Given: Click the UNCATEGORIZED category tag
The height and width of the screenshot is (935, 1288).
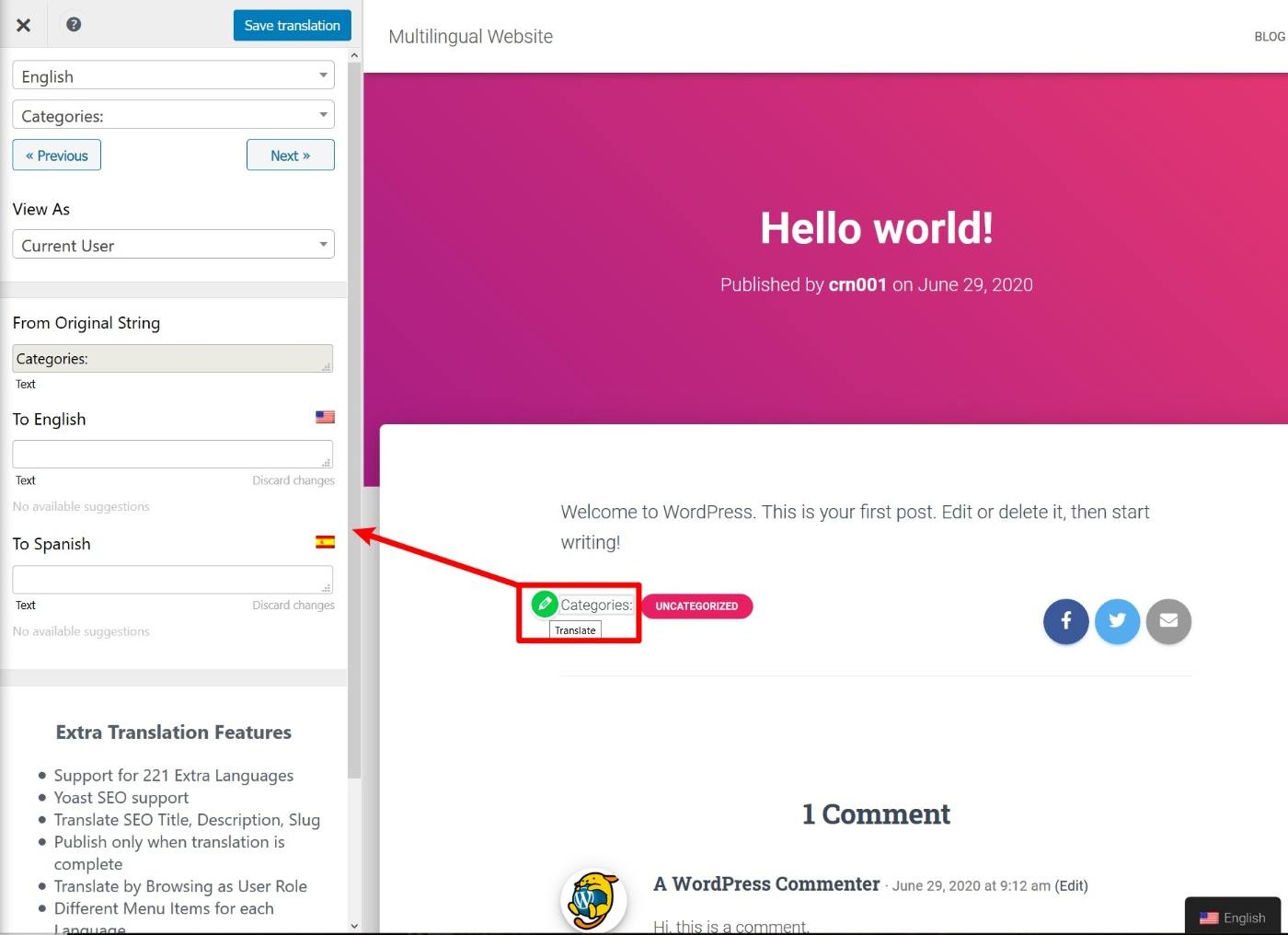Looking at the screenshot, I should click(x=696, y=606).
